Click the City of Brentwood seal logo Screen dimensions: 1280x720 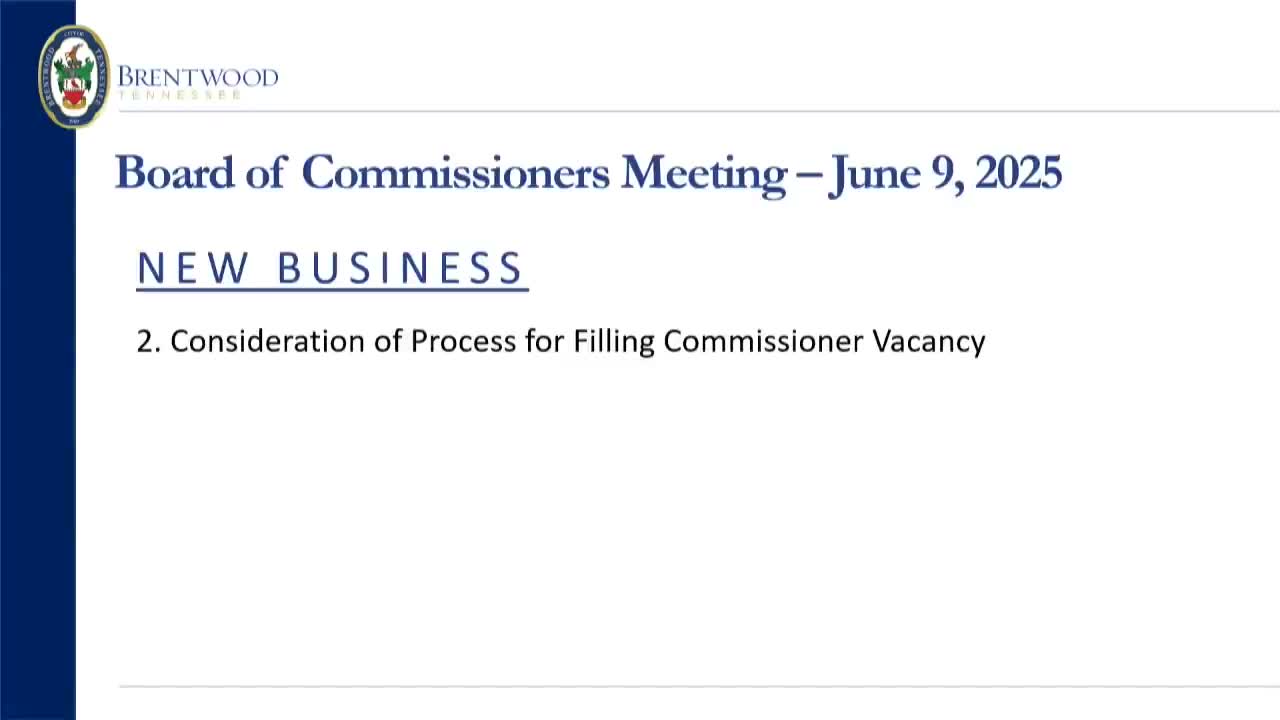click(x=73, y=77)
